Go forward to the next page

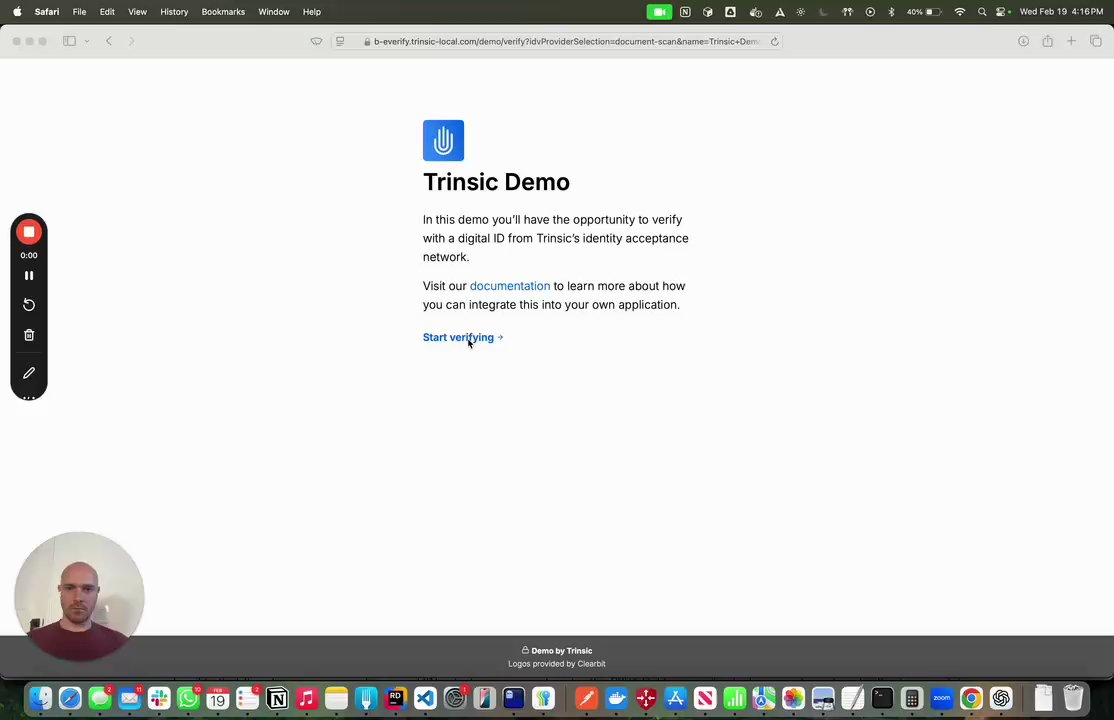point(131,41)
